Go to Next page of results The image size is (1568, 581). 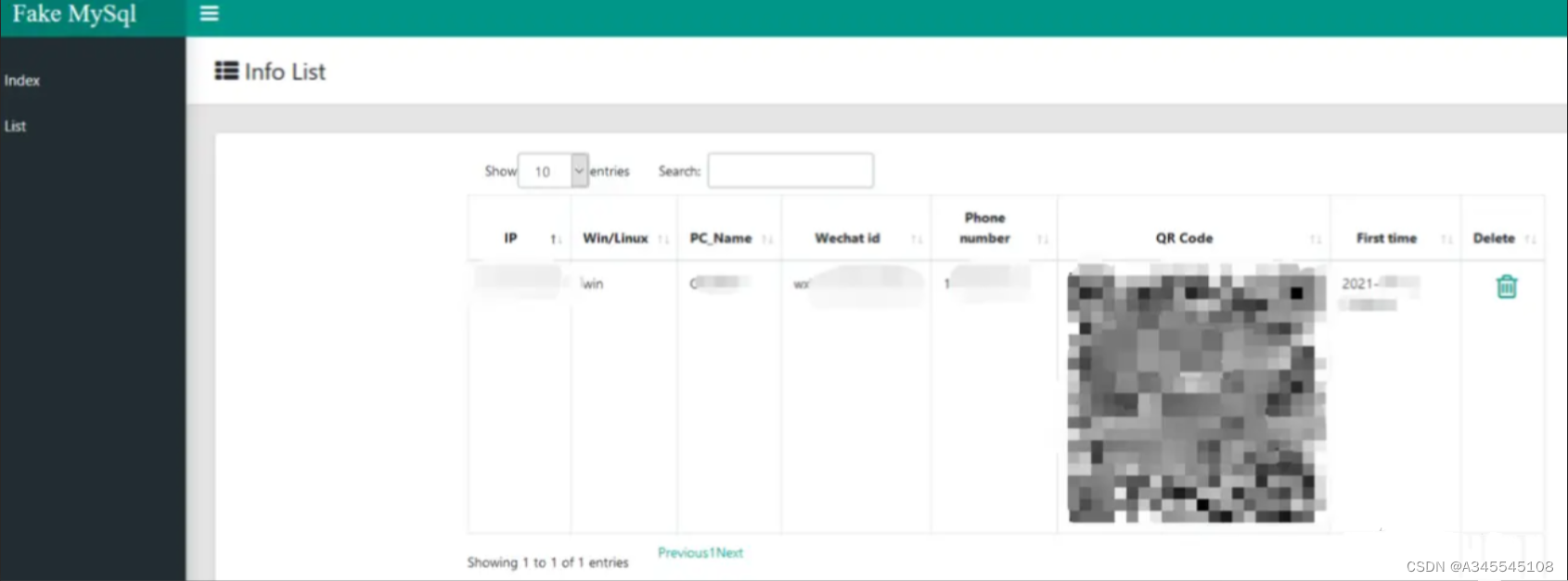tap(729, 552)
